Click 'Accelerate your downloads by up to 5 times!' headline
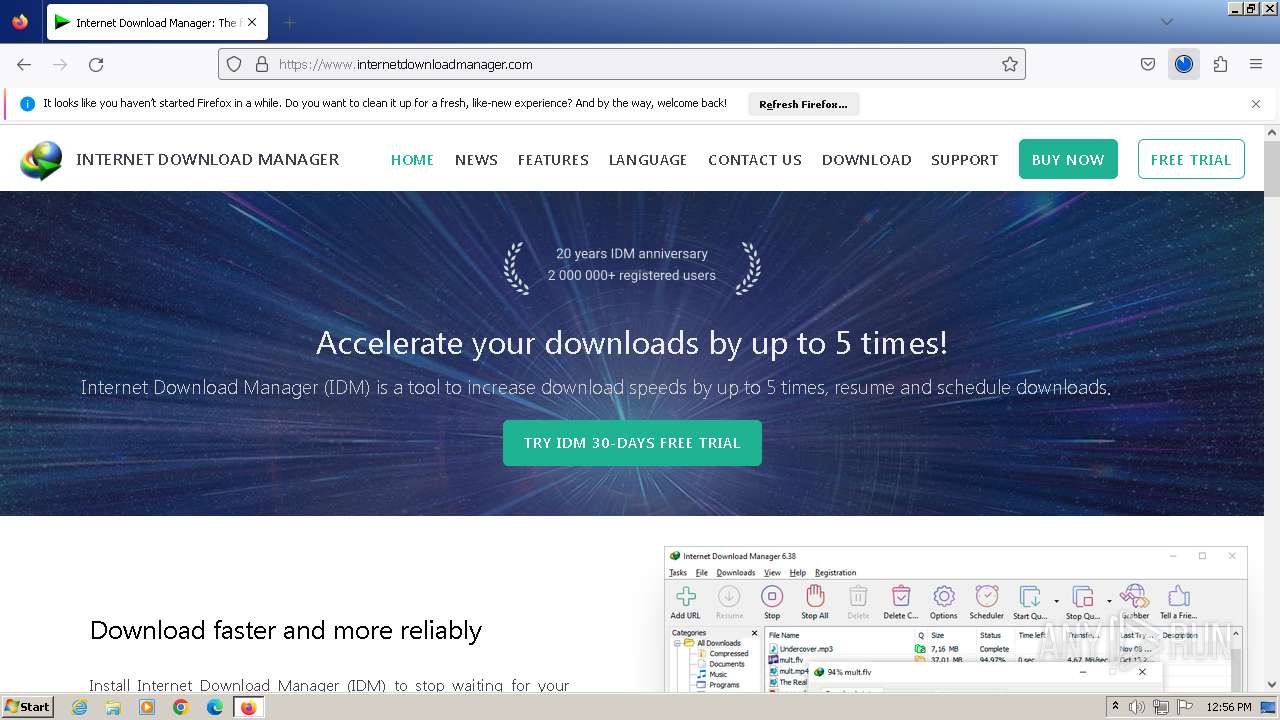Image resolution: width=1280 pixels, height=720 pixels. [632, 343]
